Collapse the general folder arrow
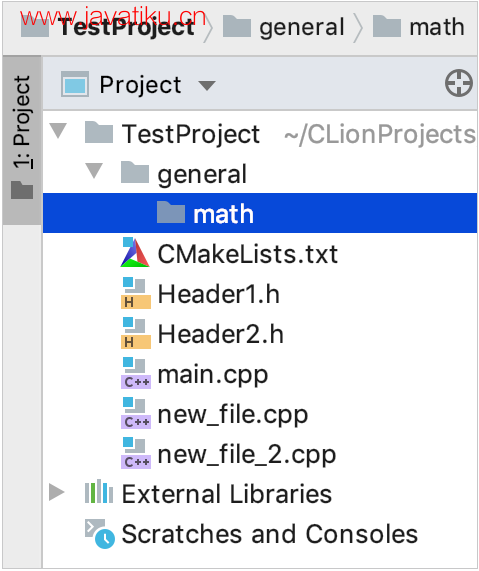 pos(94,171)
